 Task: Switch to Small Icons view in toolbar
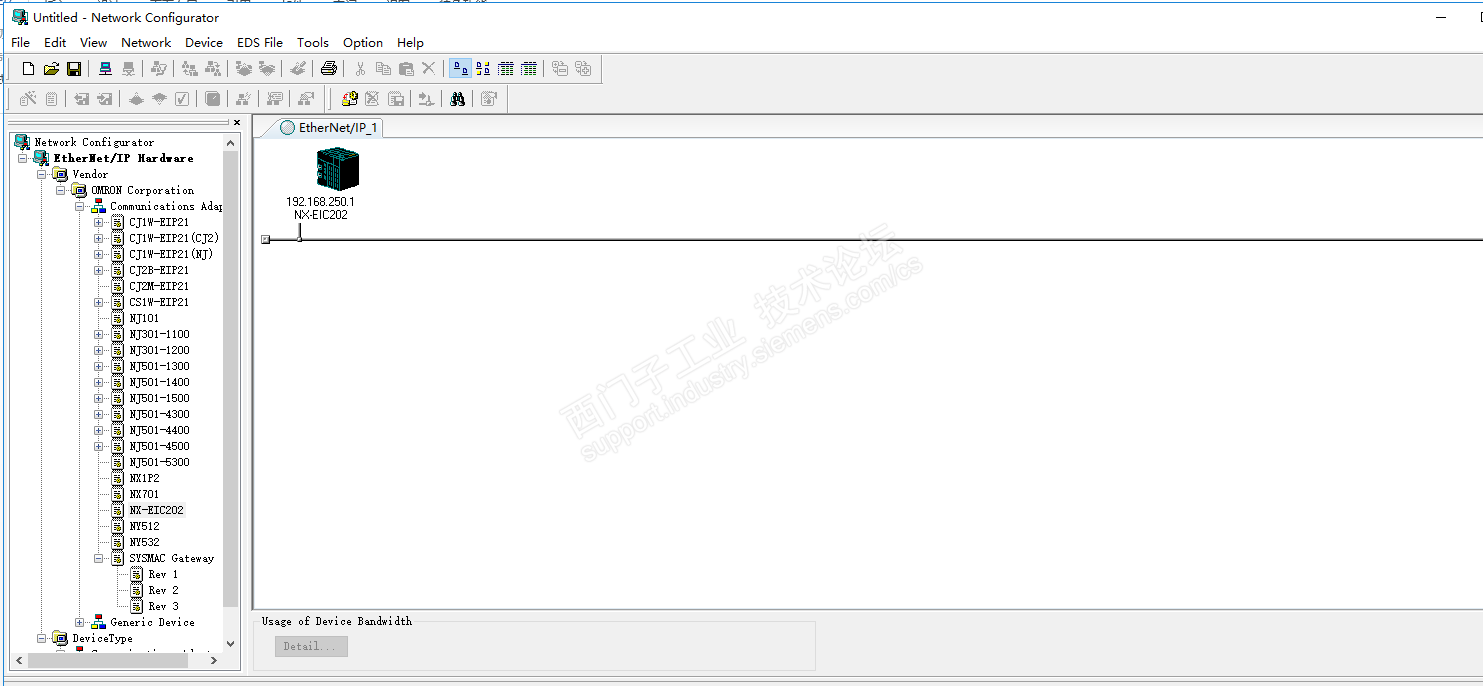pyautogui.click(x=483, y=69)
